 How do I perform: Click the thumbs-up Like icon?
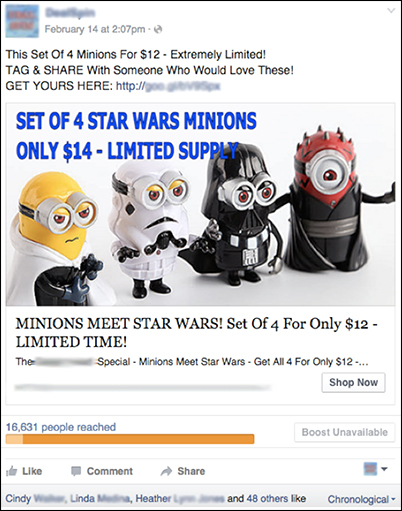11,471
